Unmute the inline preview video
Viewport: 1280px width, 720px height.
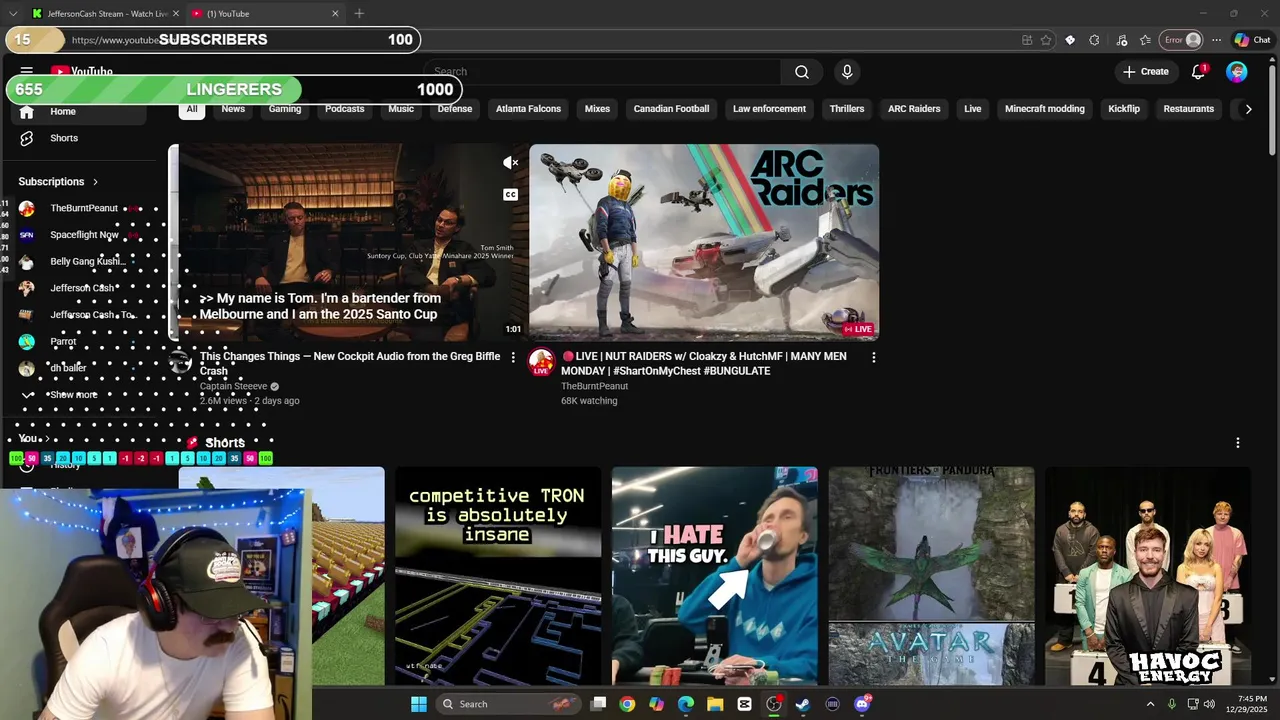click(x=510, y=162)
